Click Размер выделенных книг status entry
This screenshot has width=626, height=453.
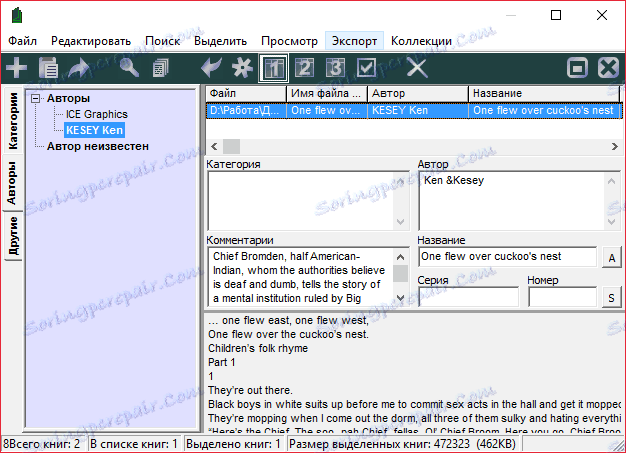(402, 444)
